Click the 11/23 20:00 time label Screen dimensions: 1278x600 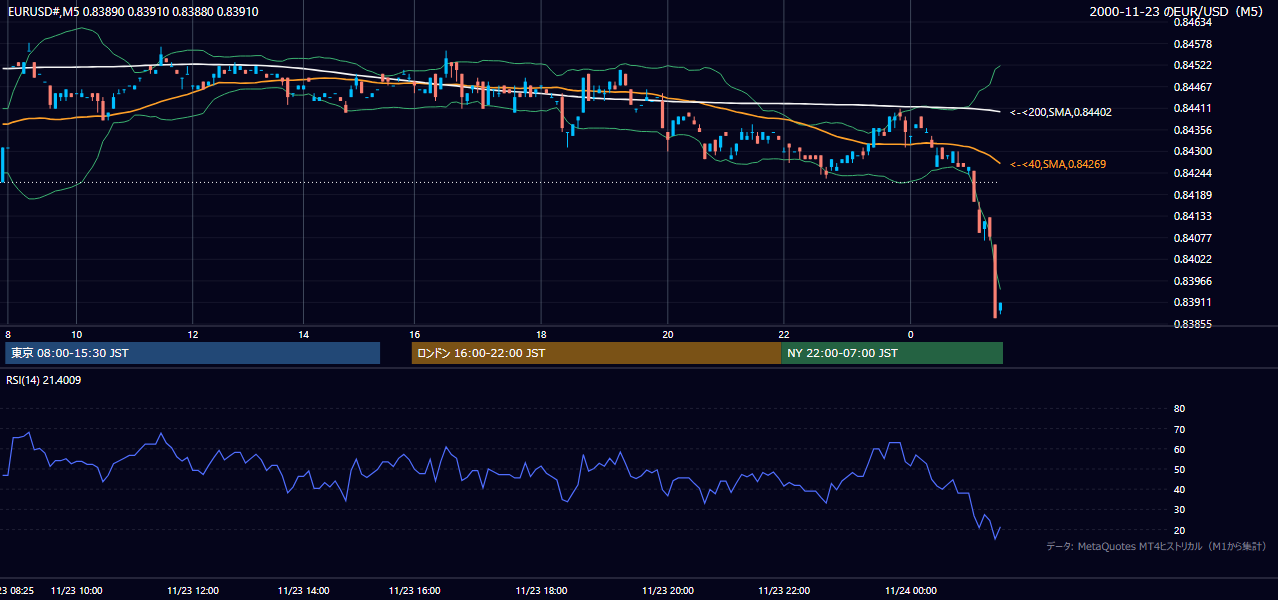[x=669, y=591]
